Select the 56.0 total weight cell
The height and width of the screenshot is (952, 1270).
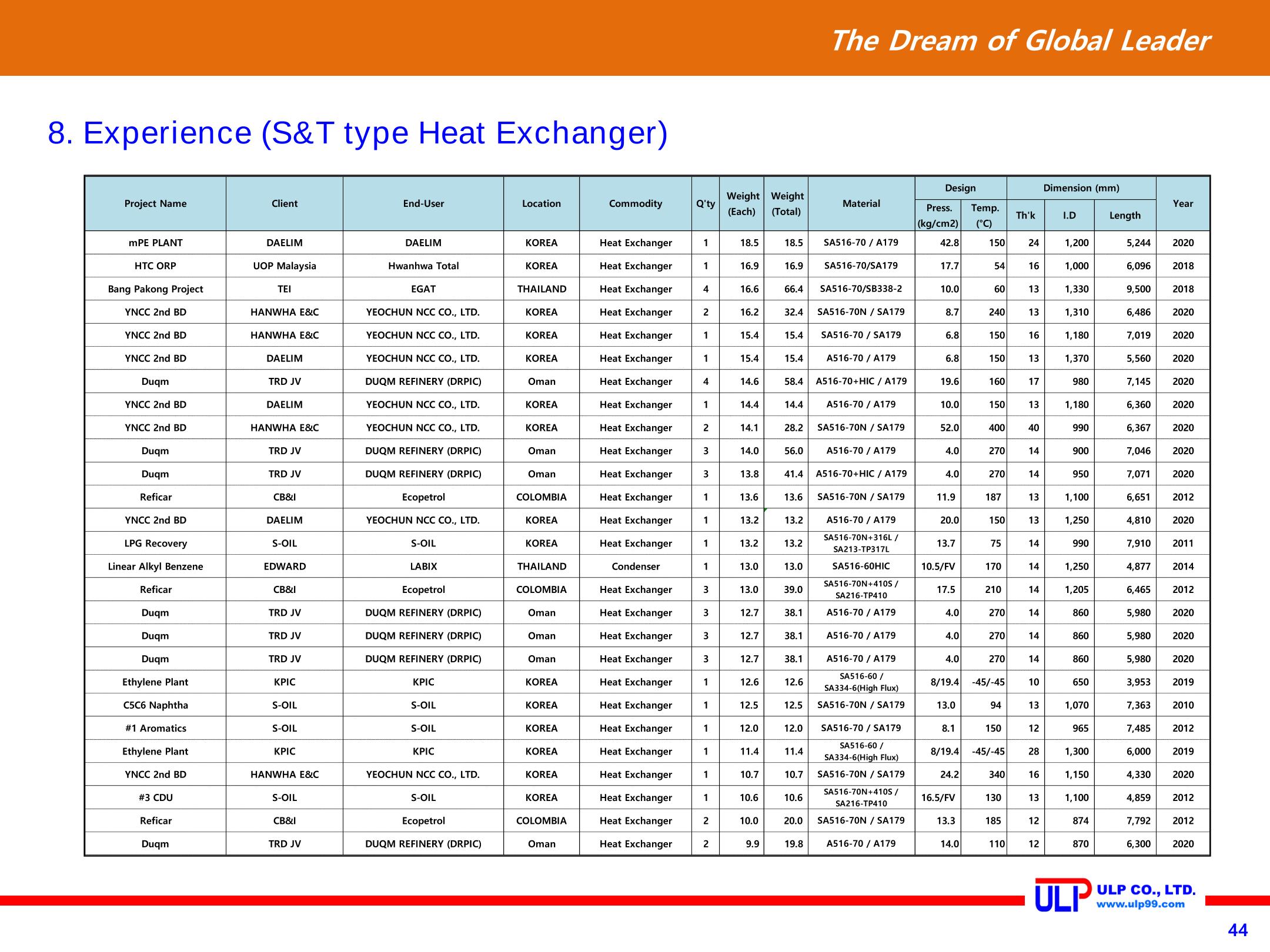(786, 451)
